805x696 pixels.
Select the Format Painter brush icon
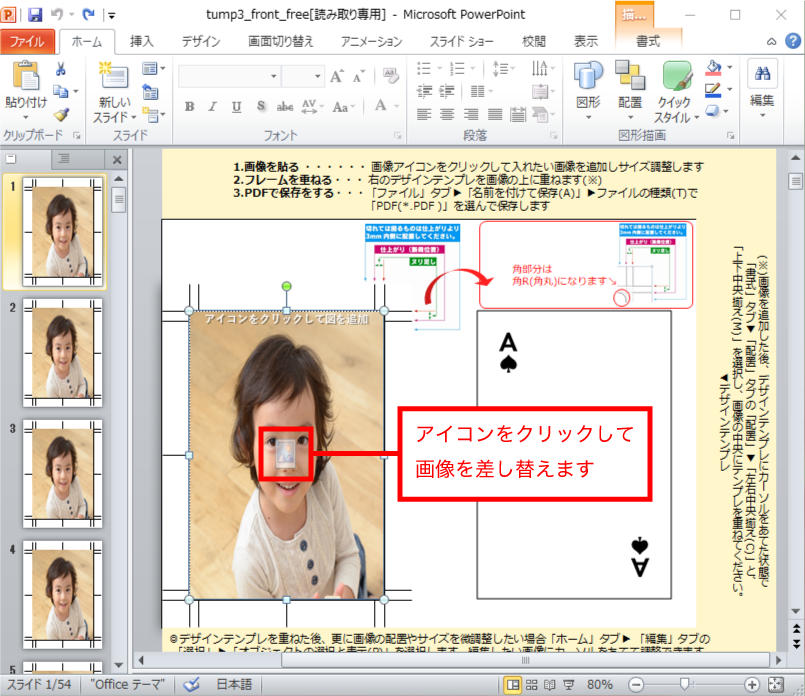(x=61, y=115)
